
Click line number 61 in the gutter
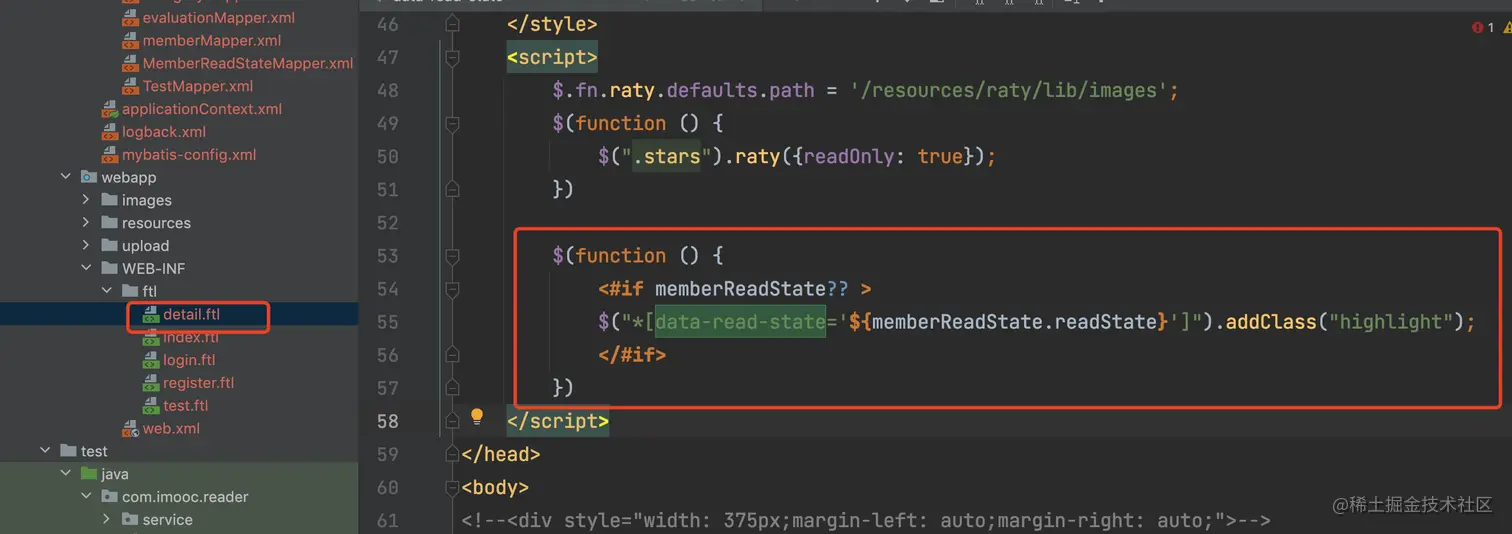[387, 521]
